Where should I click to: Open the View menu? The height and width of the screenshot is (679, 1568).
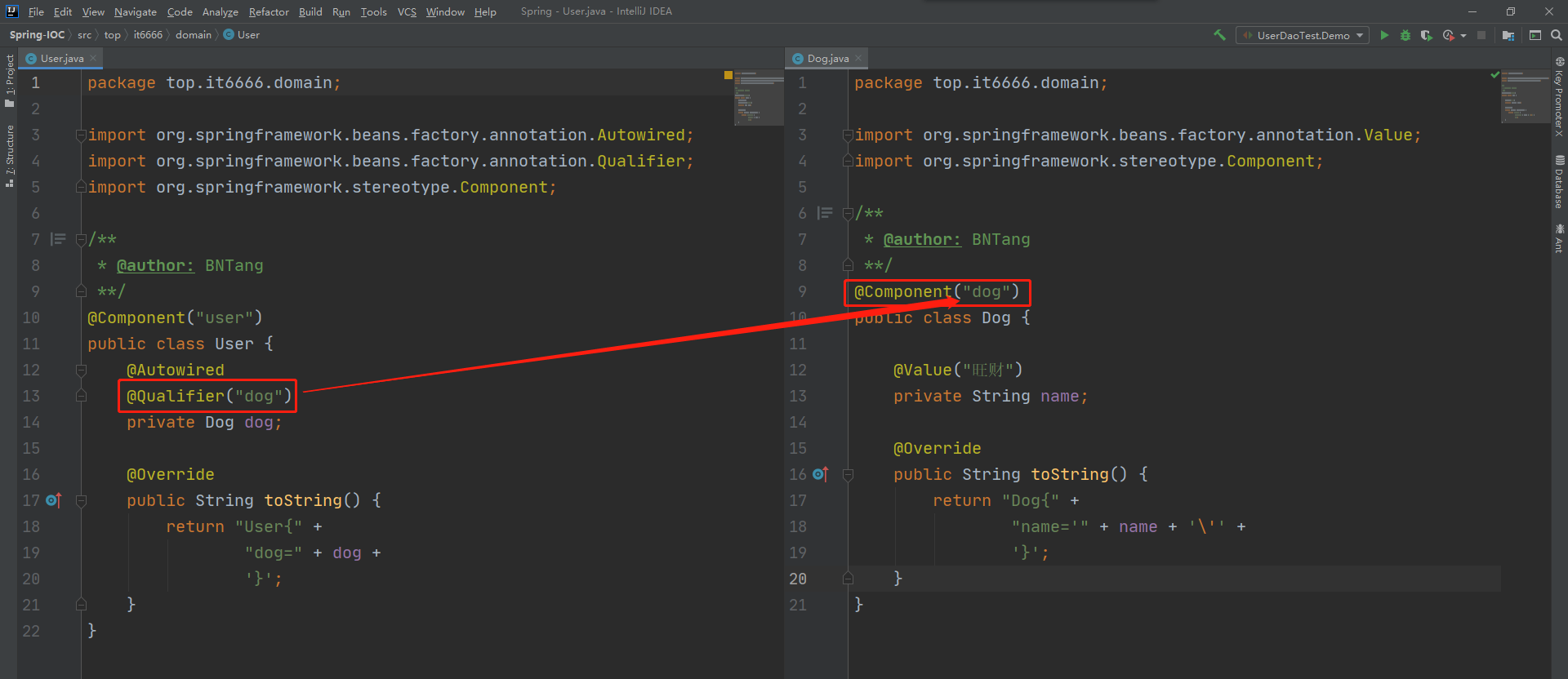[93, 11]
